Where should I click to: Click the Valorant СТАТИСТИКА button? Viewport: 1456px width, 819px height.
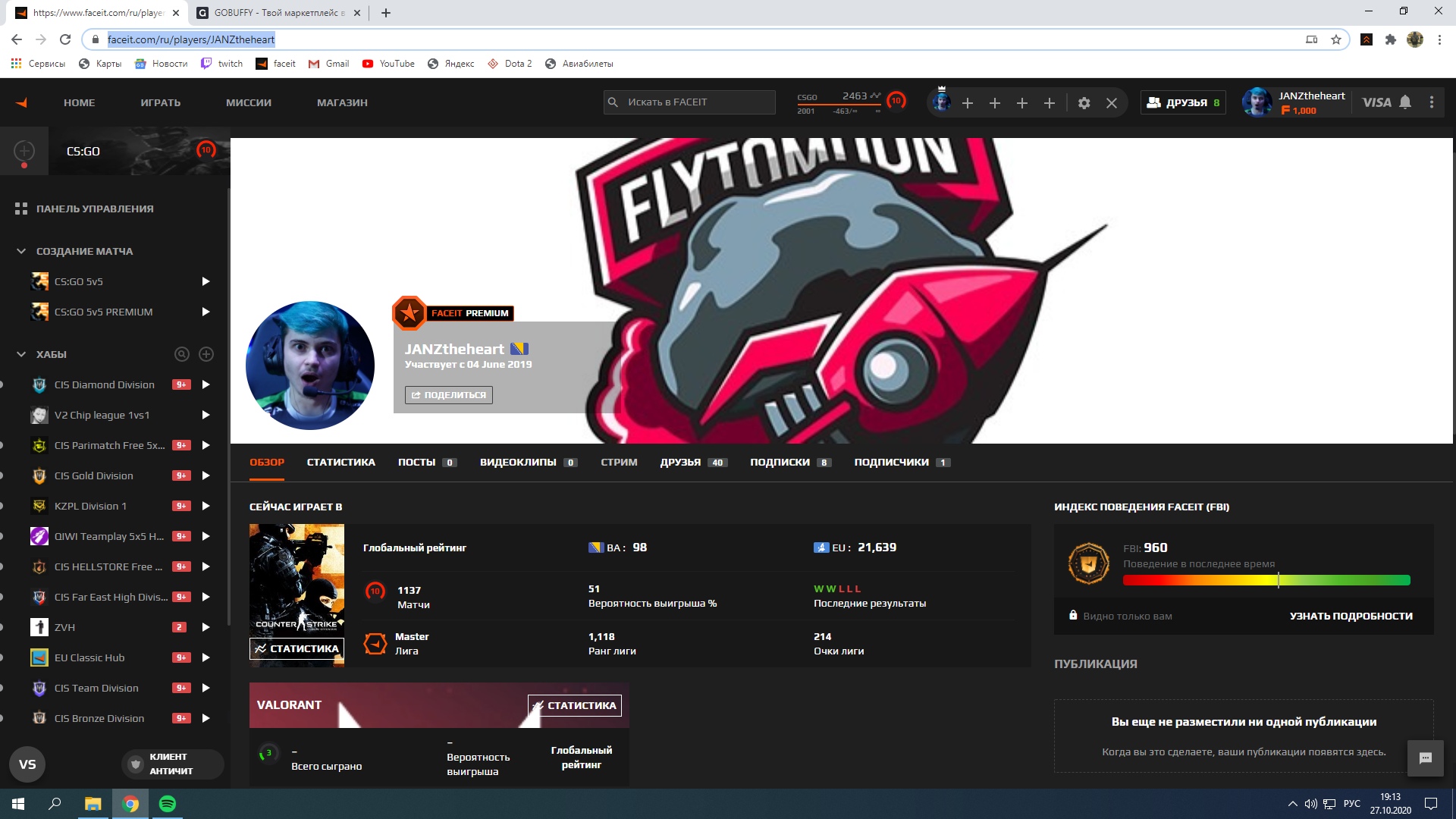point(575,705)
